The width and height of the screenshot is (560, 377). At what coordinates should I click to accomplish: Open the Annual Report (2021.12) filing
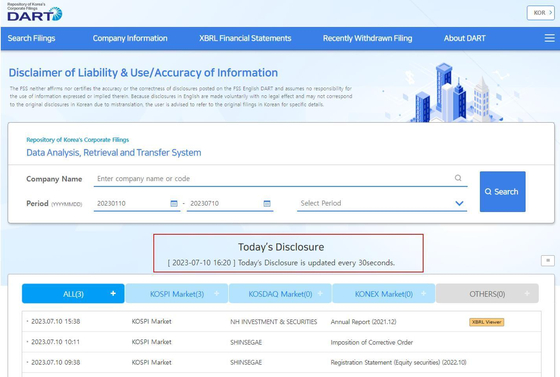pos(364,322)
